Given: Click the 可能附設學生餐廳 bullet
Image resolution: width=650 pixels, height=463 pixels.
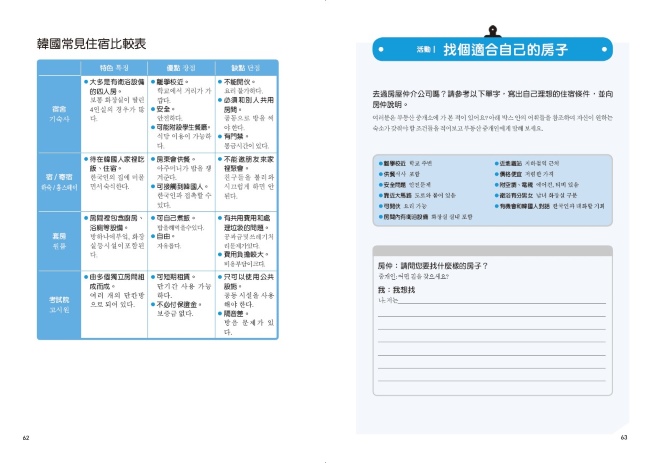Looking at the screenshot, I should coord(181,127).
